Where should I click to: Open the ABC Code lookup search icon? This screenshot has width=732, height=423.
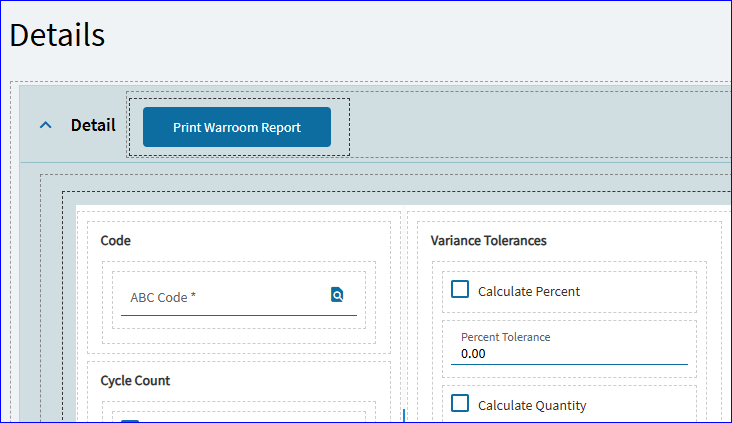(337, 295)
